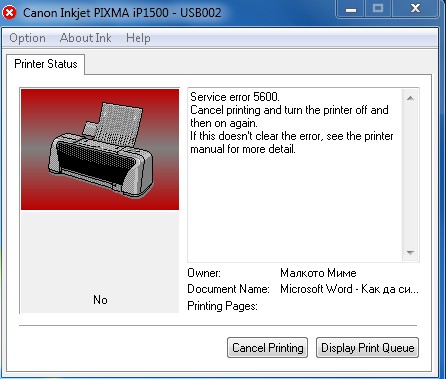Click the Owner name value
446x379 pixels.
(x=318, y=273)
